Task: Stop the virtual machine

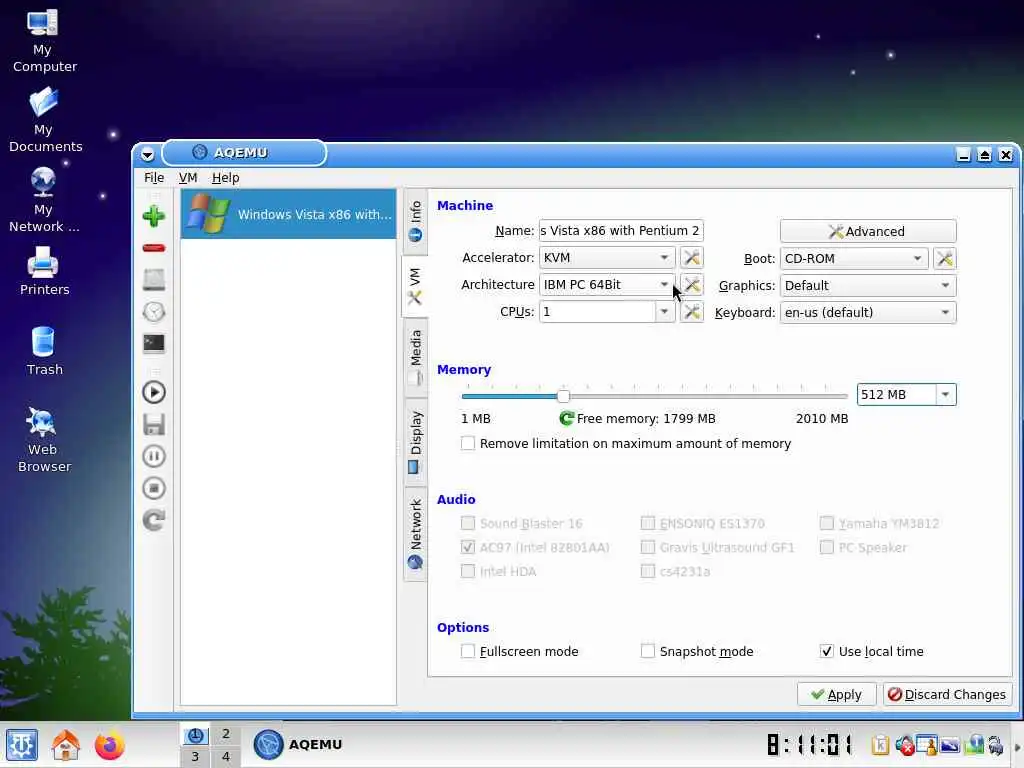Action: (153, 488)
